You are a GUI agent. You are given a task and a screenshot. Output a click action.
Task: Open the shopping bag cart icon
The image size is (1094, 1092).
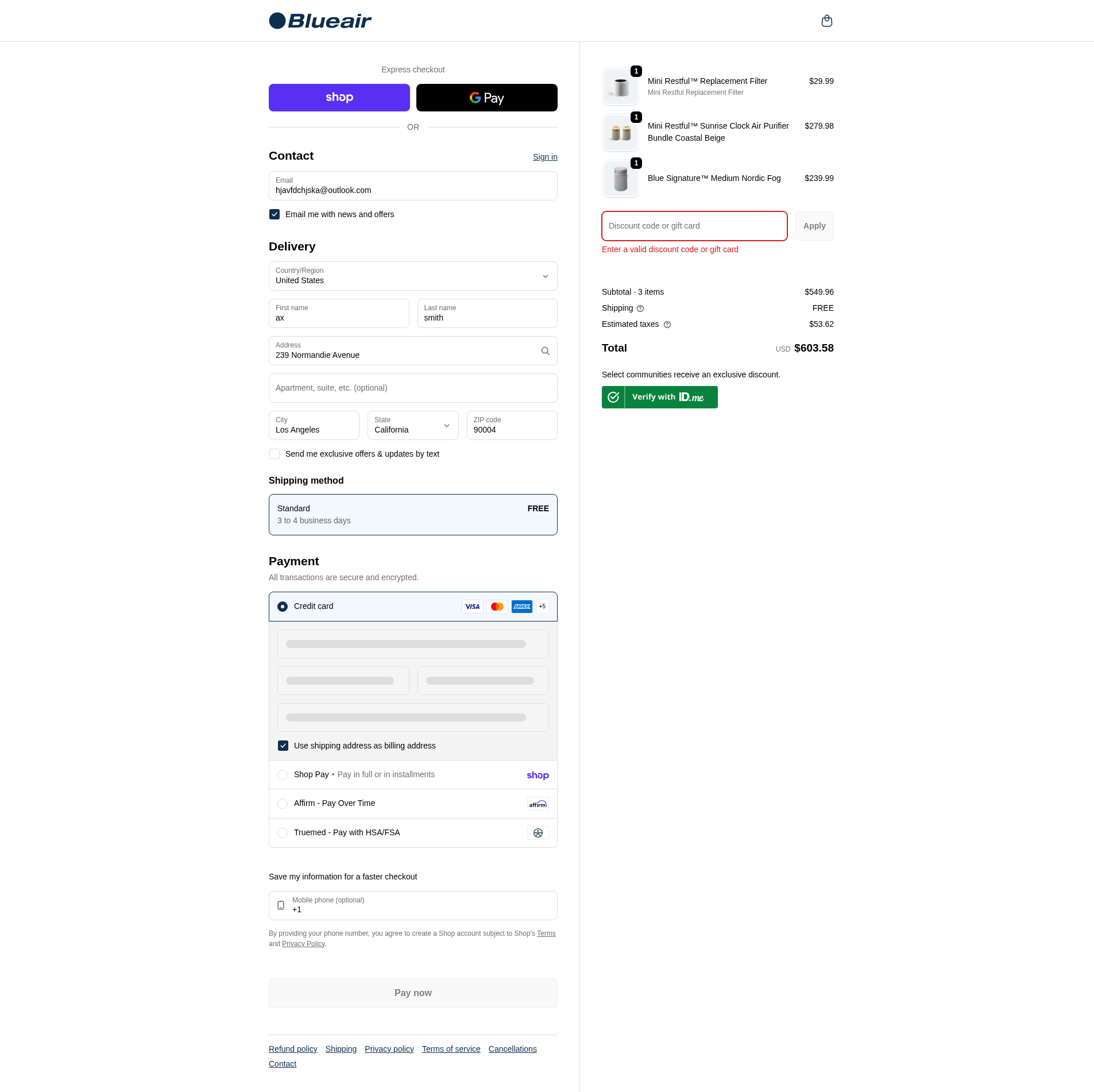pos(826,21)
